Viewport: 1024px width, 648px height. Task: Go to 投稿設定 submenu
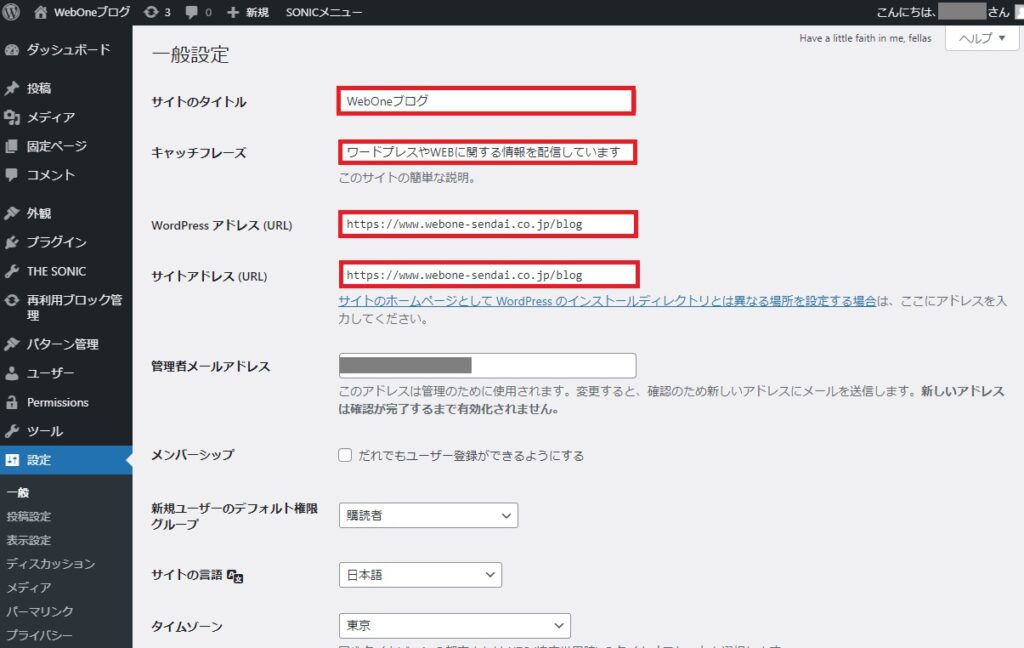pos(29,517)
